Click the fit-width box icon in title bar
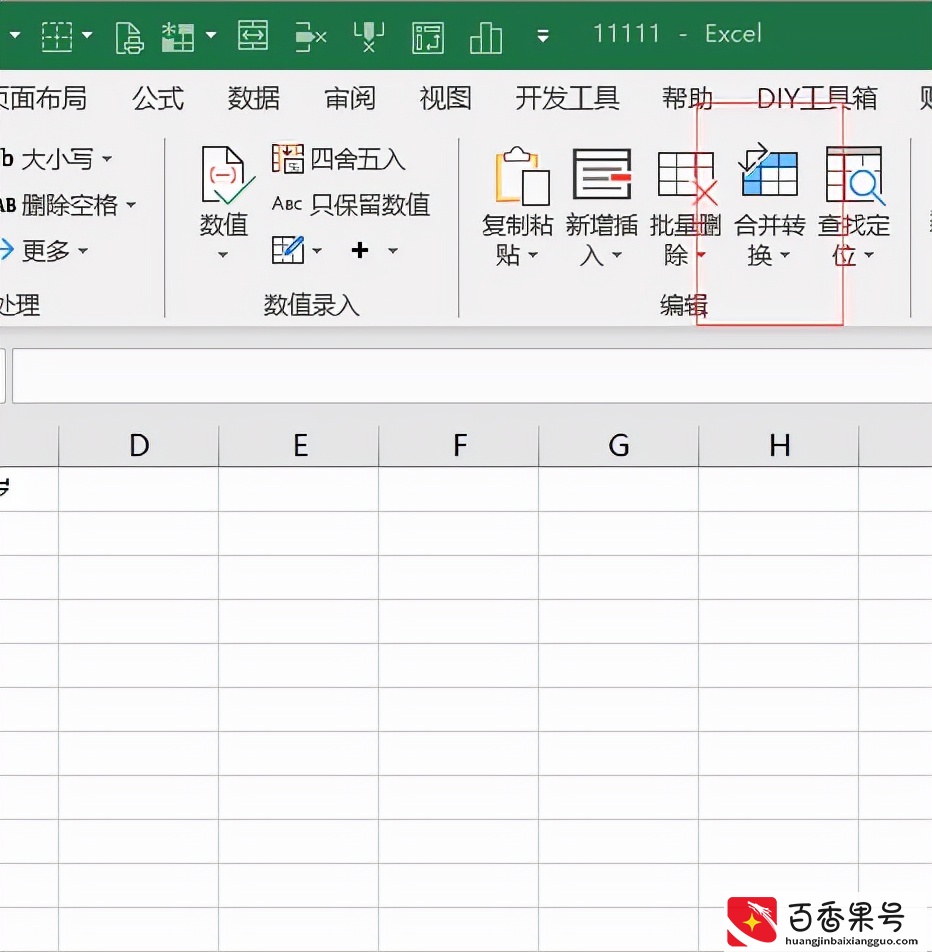 coord(253,35)
